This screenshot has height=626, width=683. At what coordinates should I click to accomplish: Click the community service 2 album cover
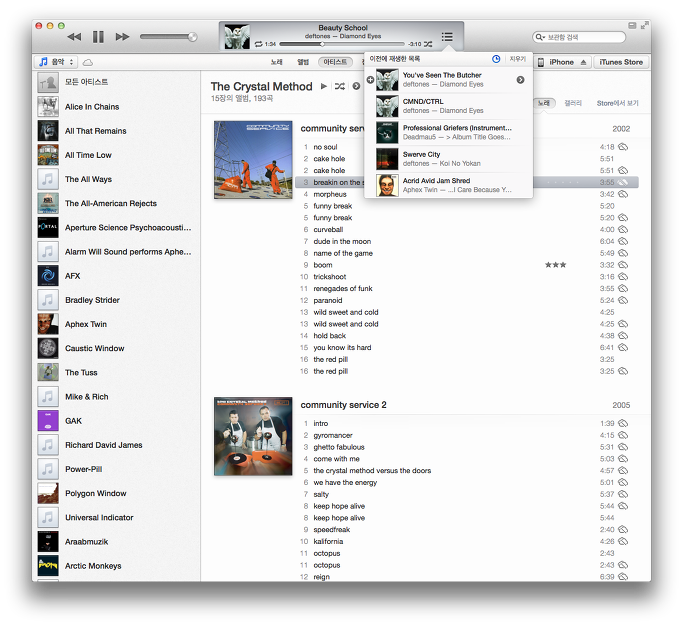[x=253, y=436]
